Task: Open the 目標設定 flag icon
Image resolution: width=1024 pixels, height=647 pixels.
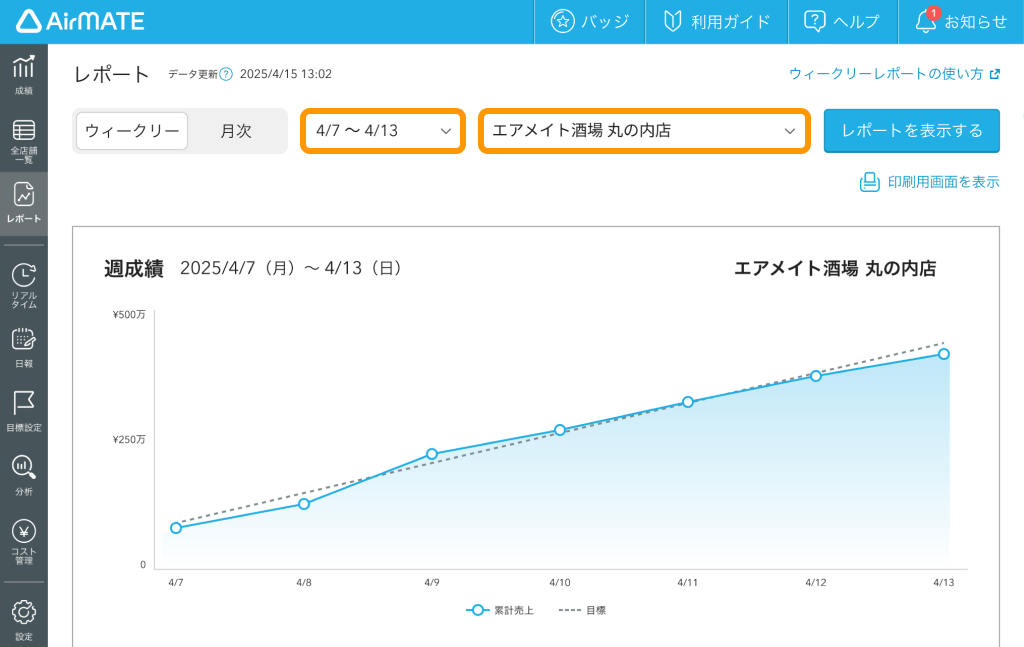Action: tap(24, 403)
